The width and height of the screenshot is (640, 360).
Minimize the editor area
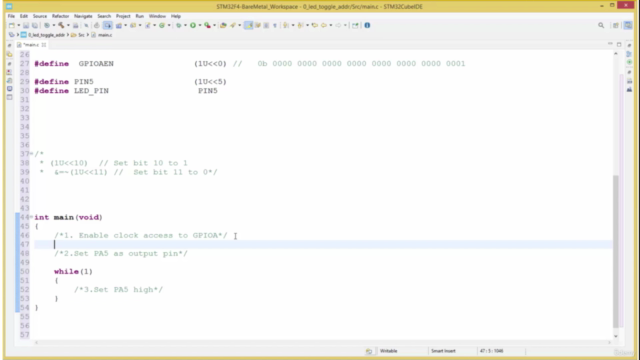tap(610, 44)
